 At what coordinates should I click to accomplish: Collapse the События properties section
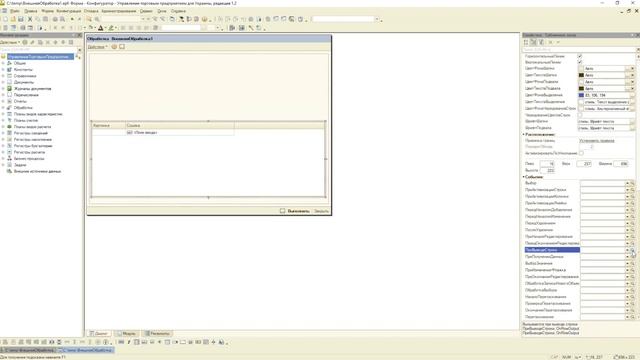pyautogui.click(x=524, y=177)
